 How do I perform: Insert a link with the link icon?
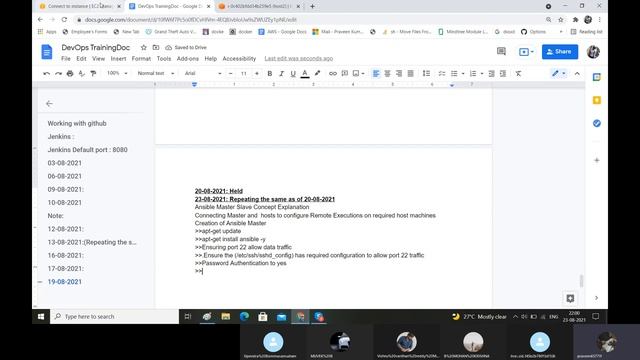click(333, 73)
